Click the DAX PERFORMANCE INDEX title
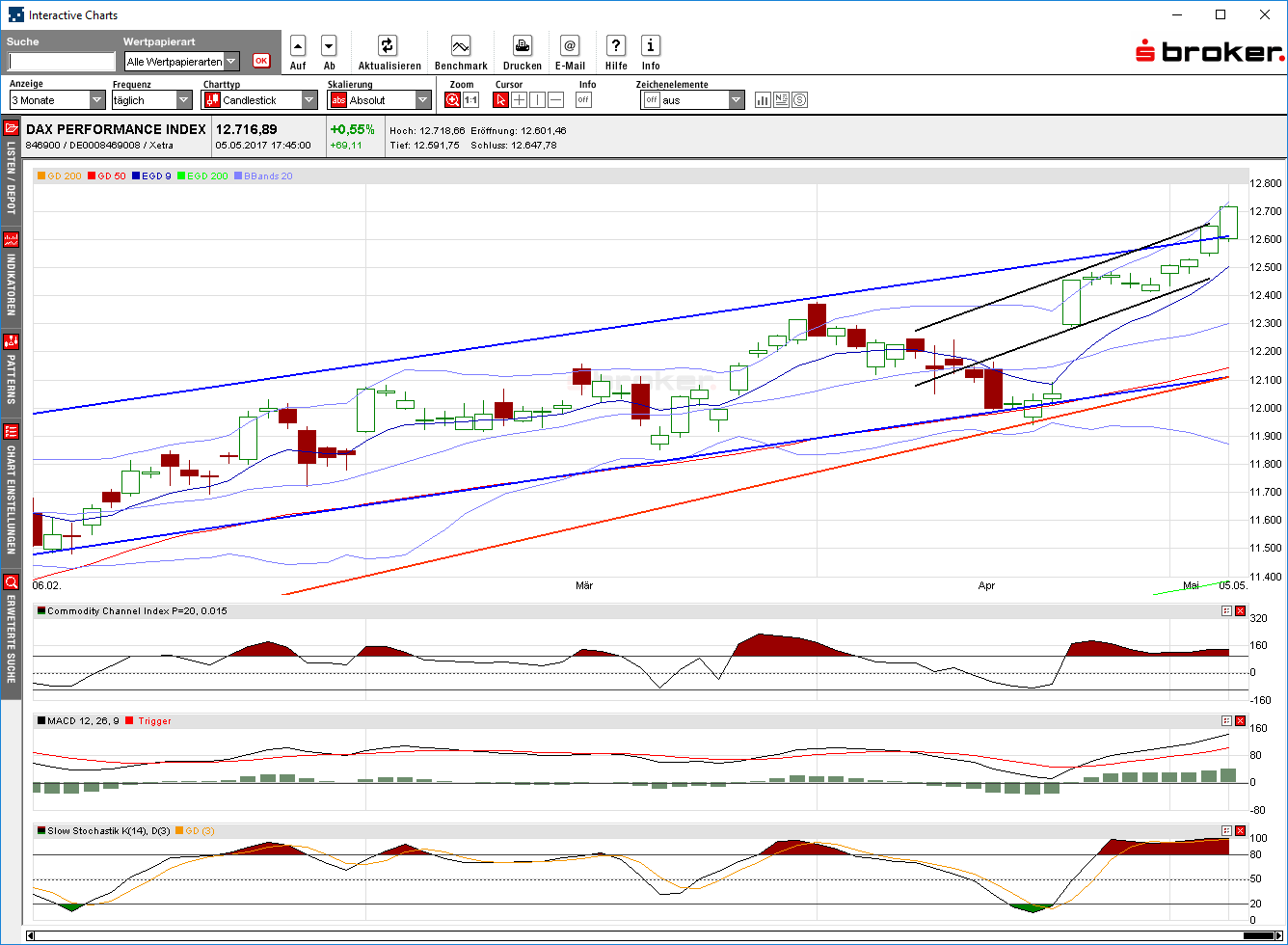 pos(116,129)
